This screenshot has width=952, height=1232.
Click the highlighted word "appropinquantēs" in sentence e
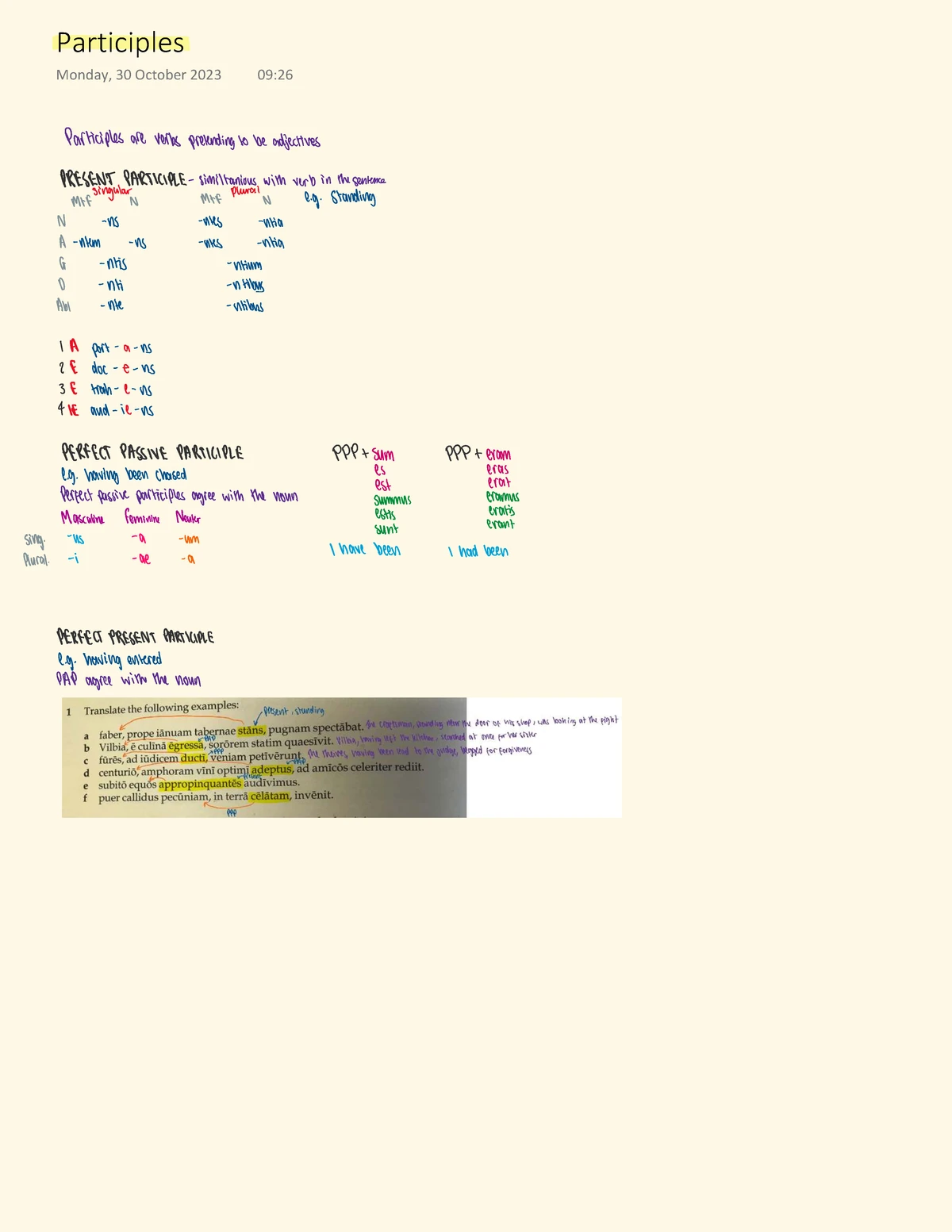[x=200, y=784]
